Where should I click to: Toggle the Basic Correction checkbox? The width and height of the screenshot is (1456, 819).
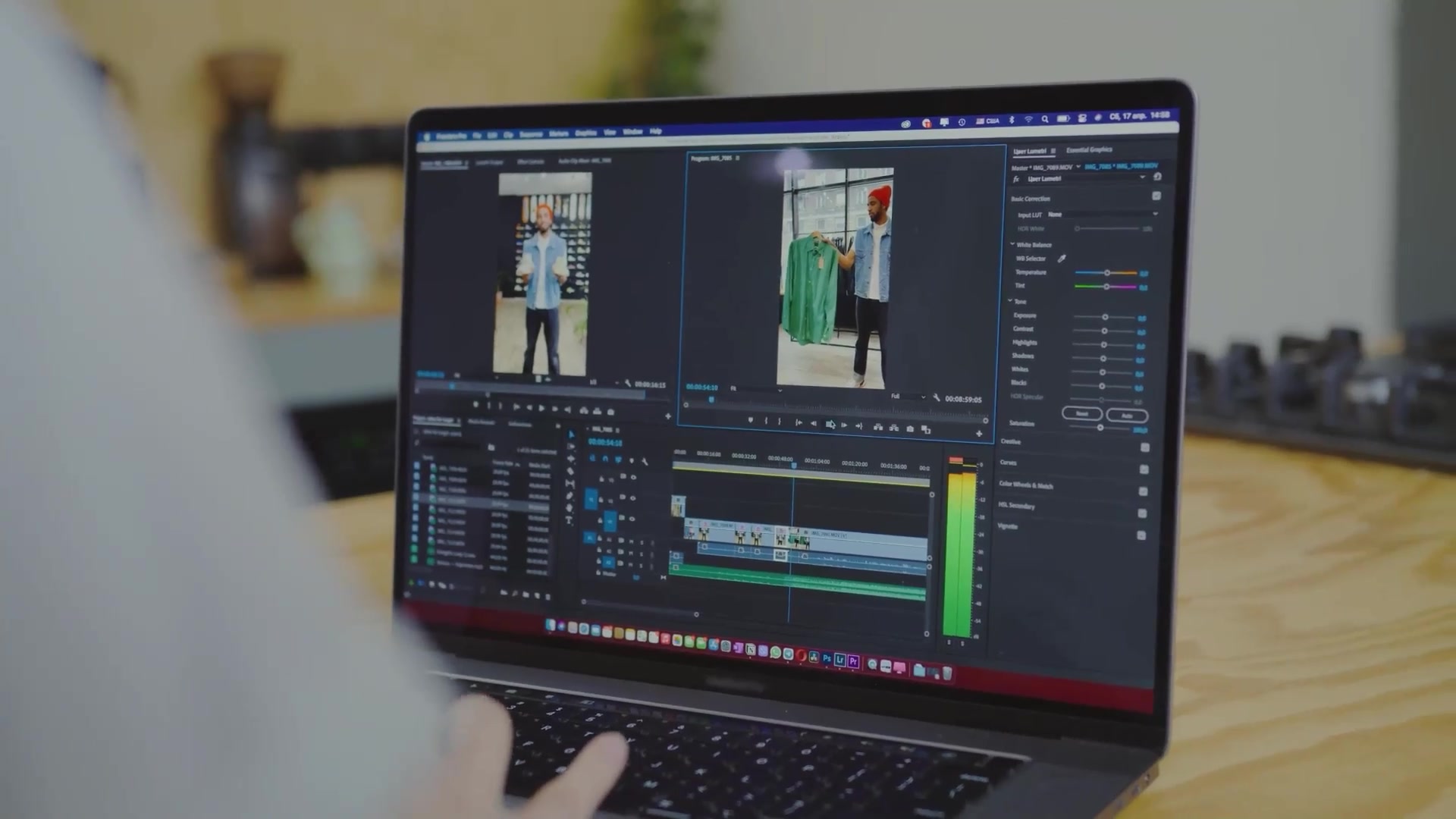click(1156, 196)
